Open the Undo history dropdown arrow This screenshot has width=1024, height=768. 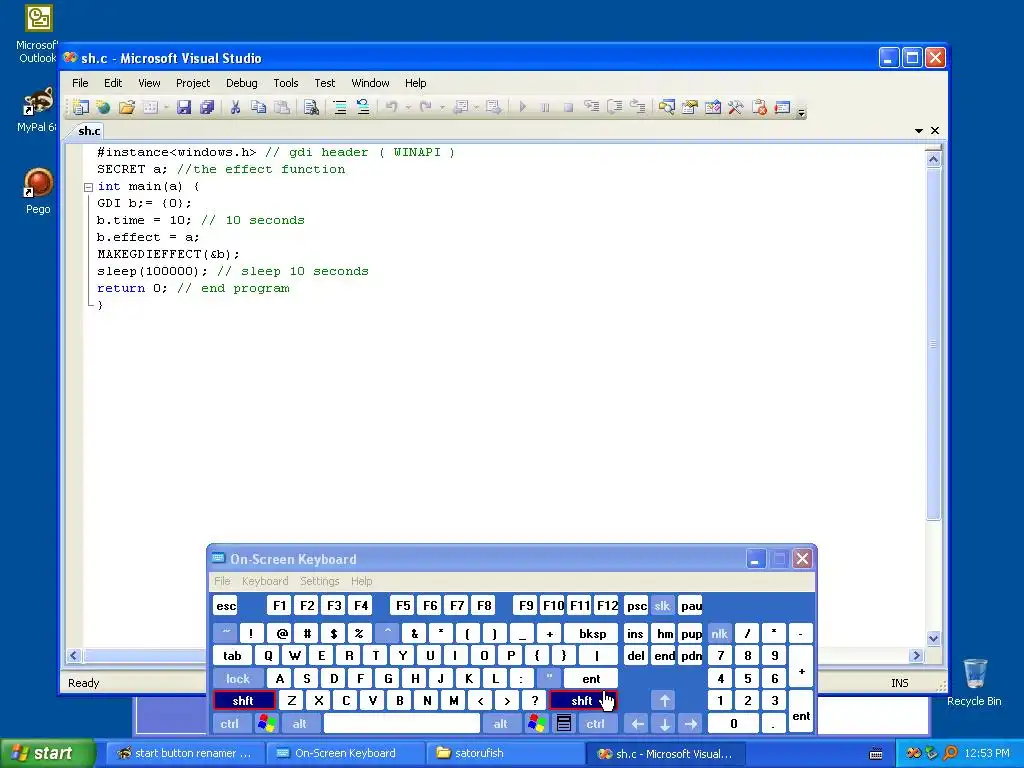[408, 107]
